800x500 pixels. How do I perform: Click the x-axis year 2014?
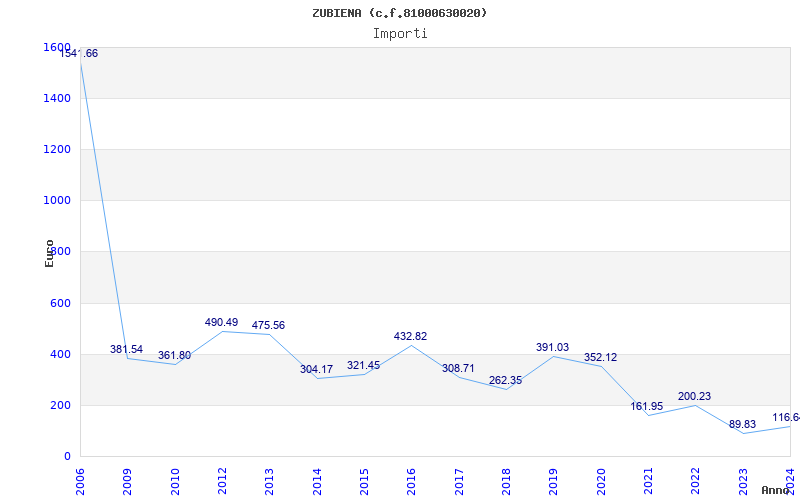tap(317, 482)
